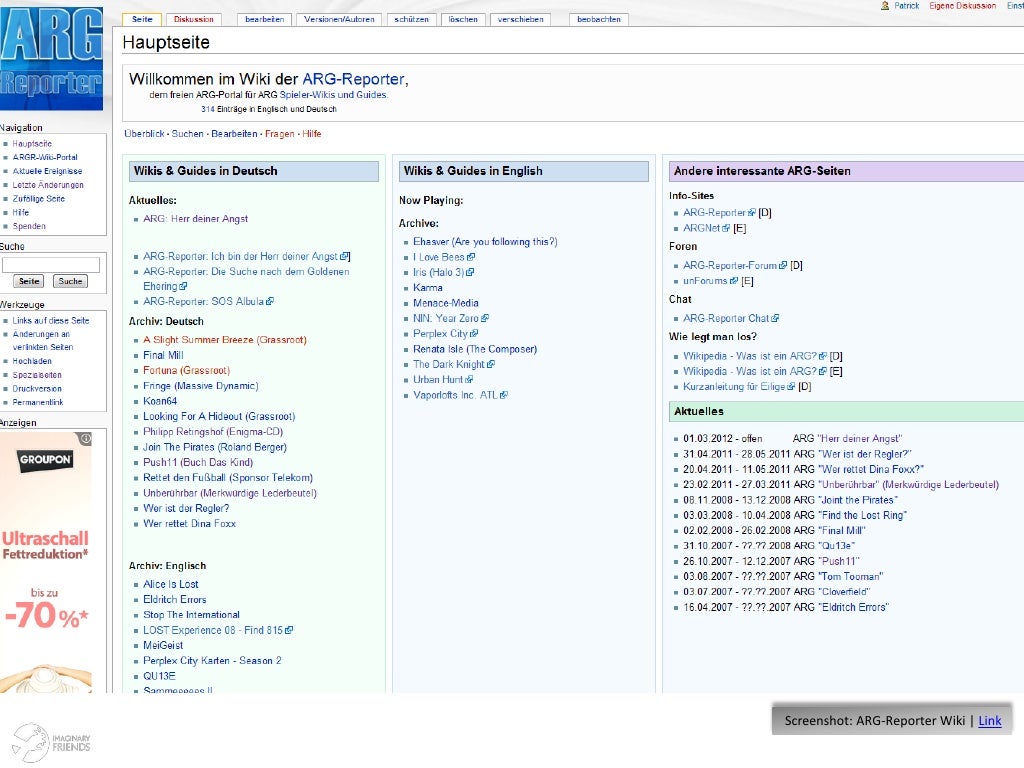
Task: Open Aktuelle Ereignisse link
Action: click(x=48, y=171)
